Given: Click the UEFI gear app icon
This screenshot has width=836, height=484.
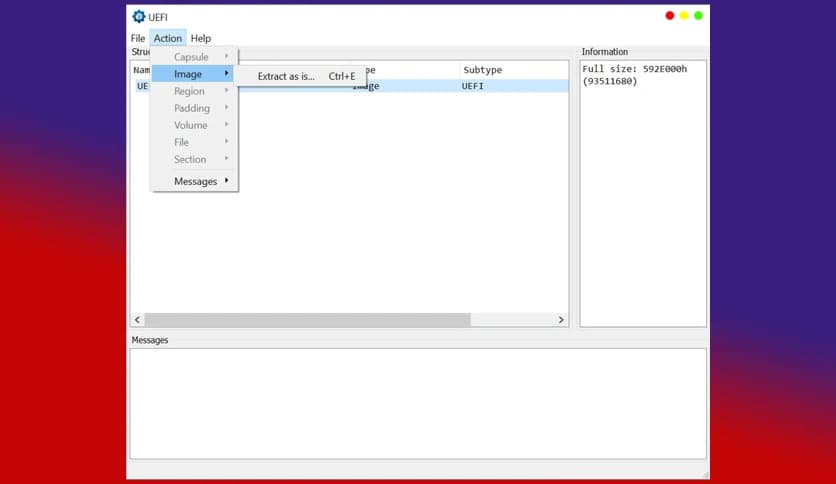Looking at the screenshot, I should tap(139, 17).
